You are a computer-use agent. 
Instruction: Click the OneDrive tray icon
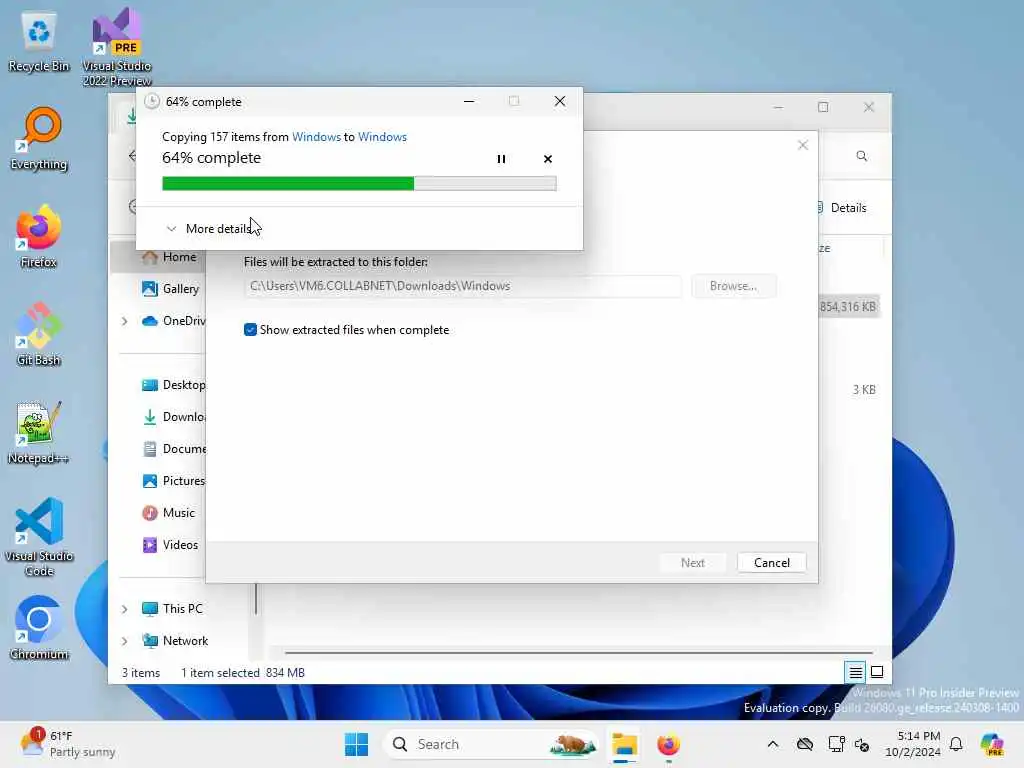pos(805,744)
